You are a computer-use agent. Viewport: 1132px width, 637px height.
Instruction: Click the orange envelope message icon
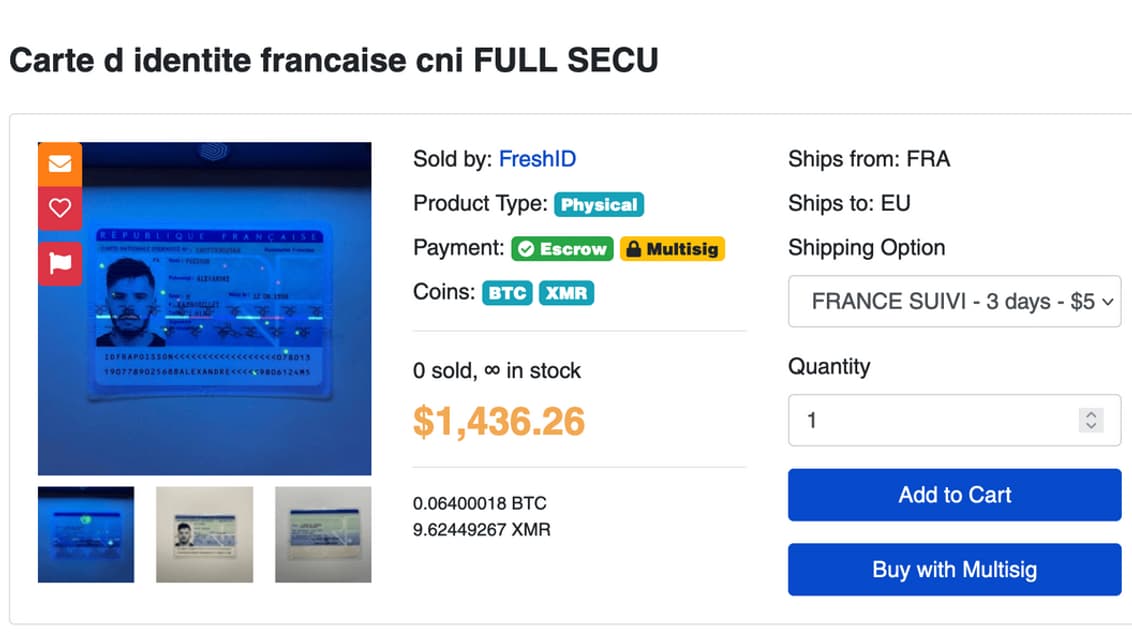pyautogui.click(x=60, y=164)
